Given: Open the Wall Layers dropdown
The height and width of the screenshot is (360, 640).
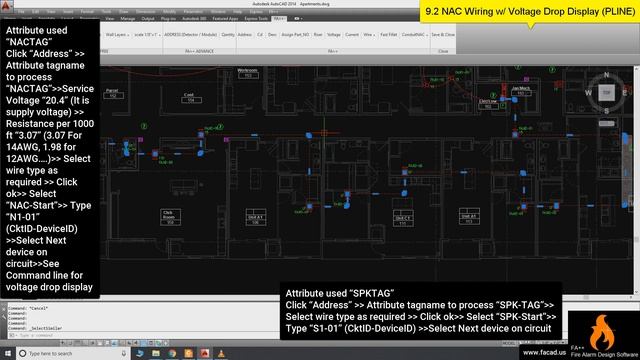Looking at the screenshot, I should coord(118,35).
